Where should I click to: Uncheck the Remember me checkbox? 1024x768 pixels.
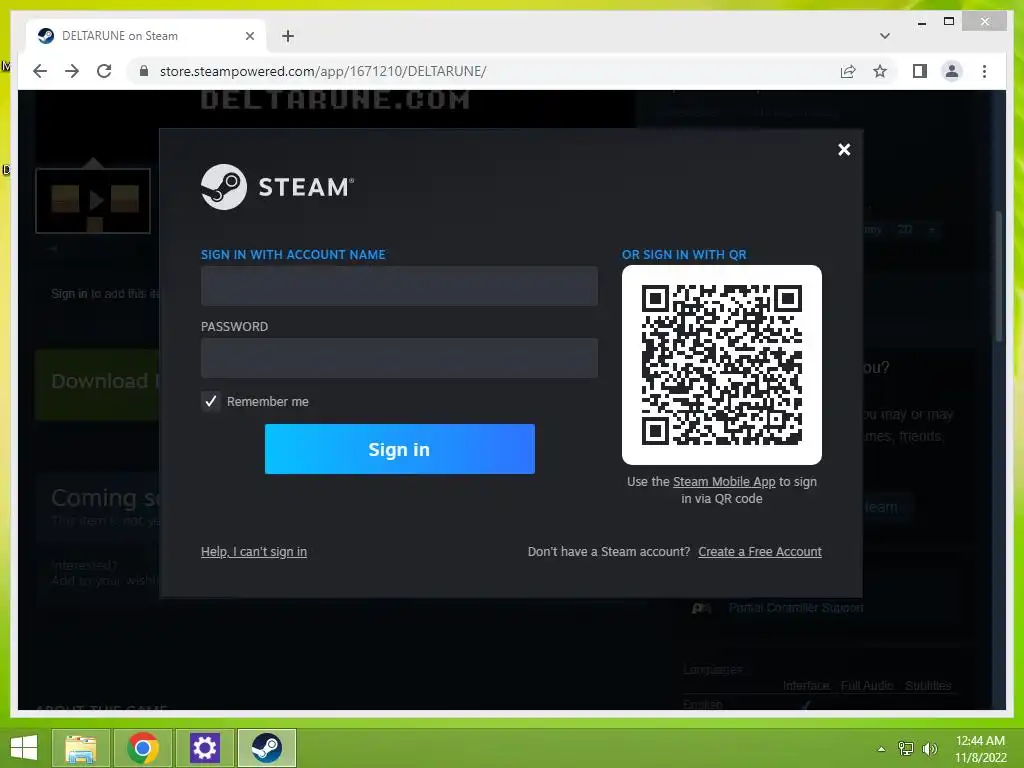click(210, 401)
